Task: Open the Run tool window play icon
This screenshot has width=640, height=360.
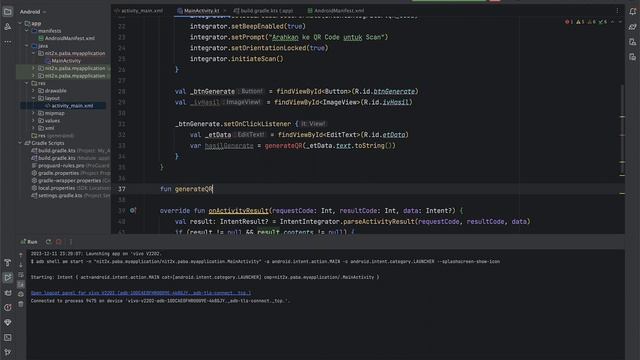Action: pyautogui.click(x=8, y=278)
